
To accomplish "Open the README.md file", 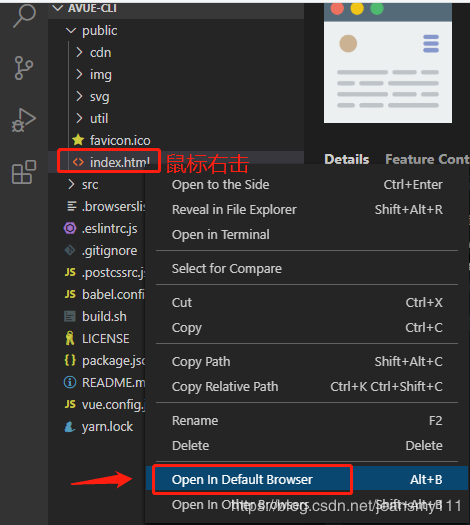I will 113,382.
